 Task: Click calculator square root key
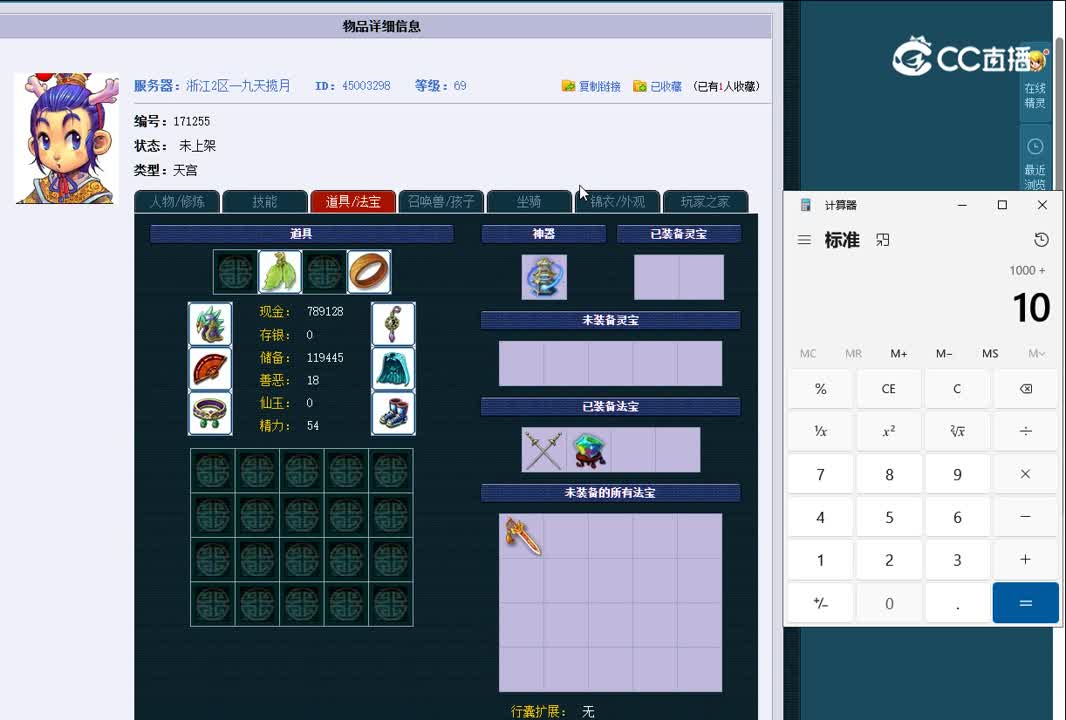[x=957, y=431]
